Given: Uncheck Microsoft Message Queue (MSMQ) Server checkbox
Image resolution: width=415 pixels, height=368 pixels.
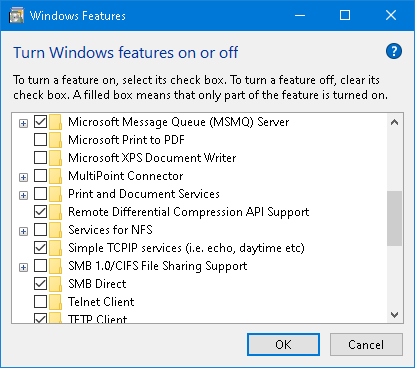Looking at the screenshot, I should pyautogui.click(x=40, y=122).
